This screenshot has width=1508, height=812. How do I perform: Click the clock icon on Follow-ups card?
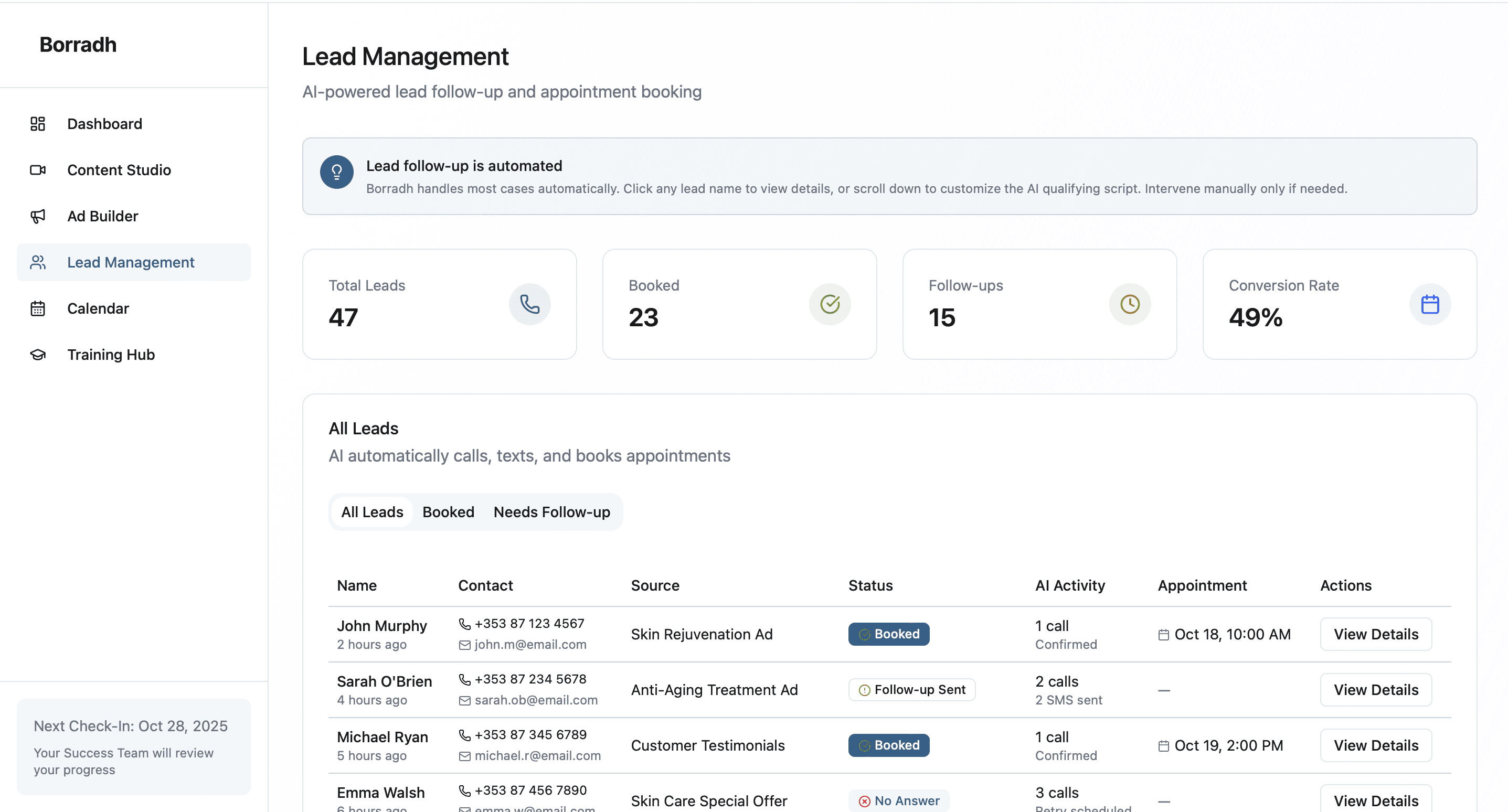tap(1130, 304)
